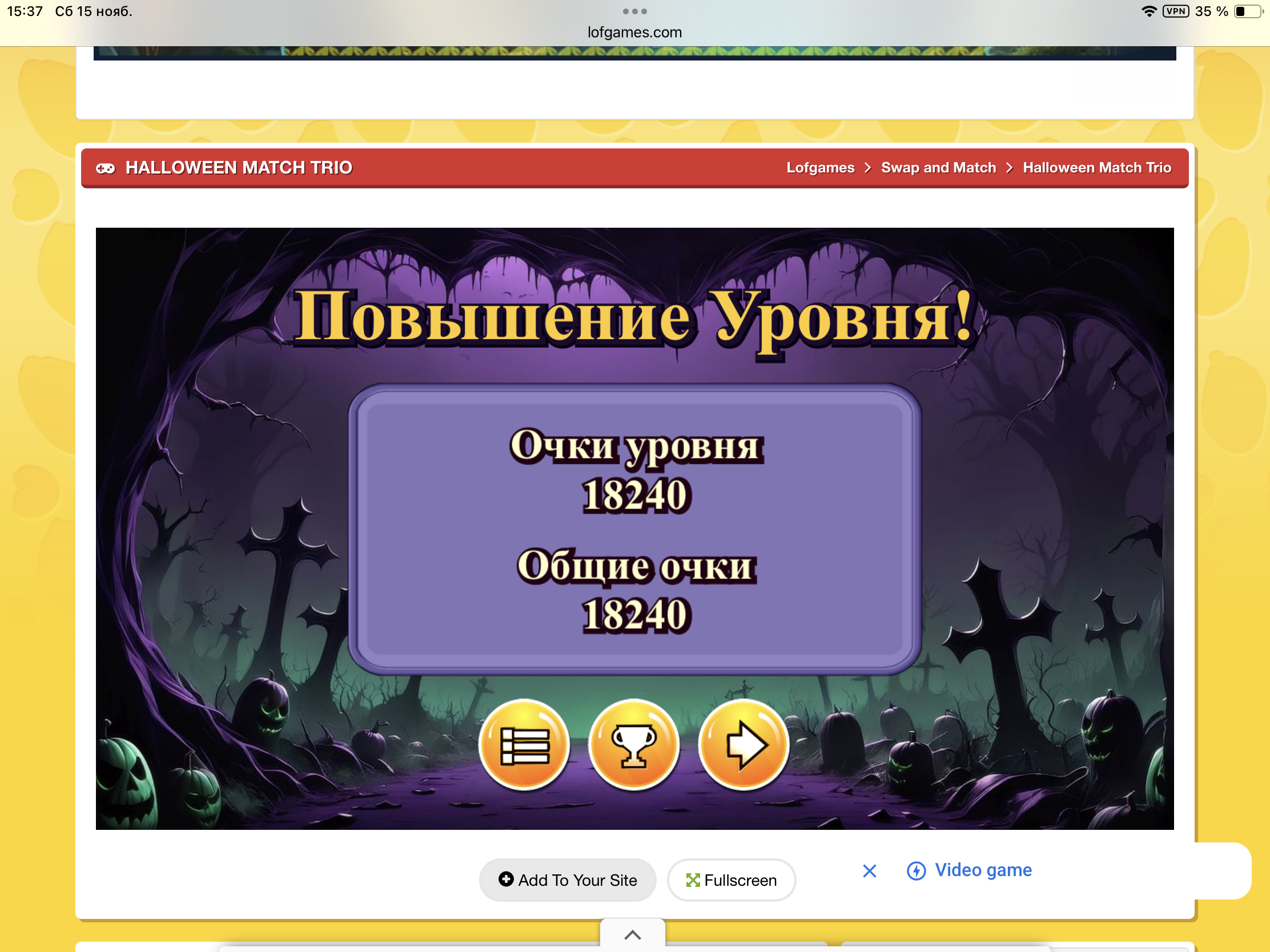
Task: Tap the battery indicator icon
Action: coord(1248,11)
